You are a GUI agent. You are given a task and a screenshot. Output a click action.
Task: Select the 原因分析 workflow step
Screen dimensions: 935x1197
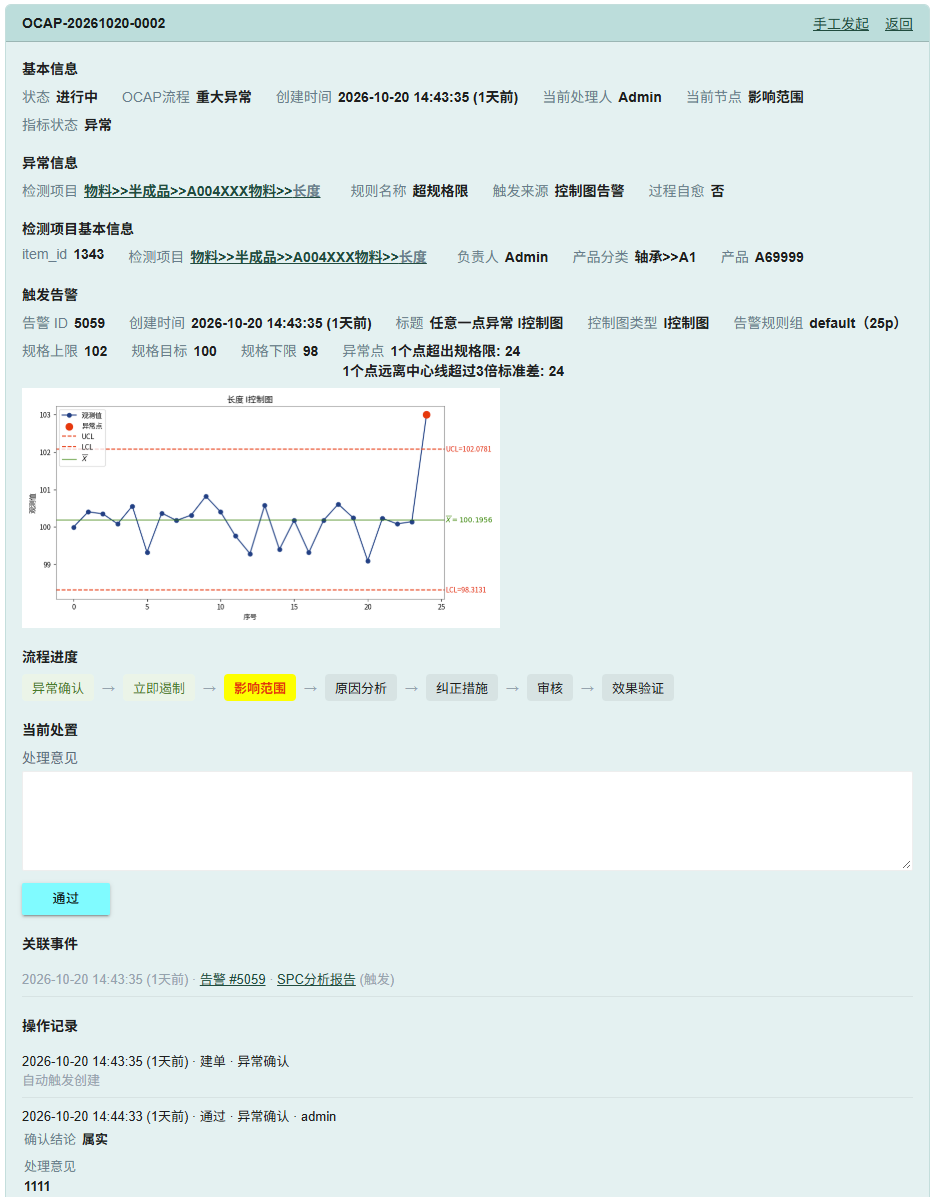point(361,688)
